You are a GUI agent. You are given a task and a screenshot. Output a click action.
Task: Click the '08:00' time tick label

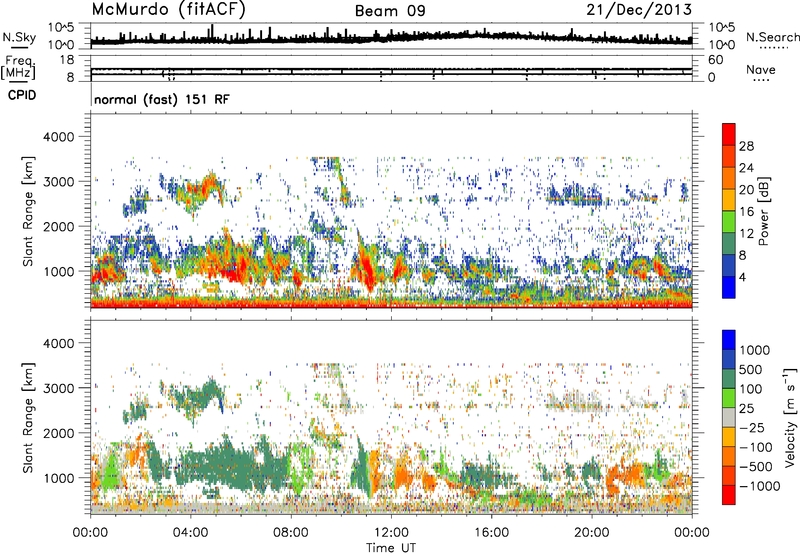291,533
